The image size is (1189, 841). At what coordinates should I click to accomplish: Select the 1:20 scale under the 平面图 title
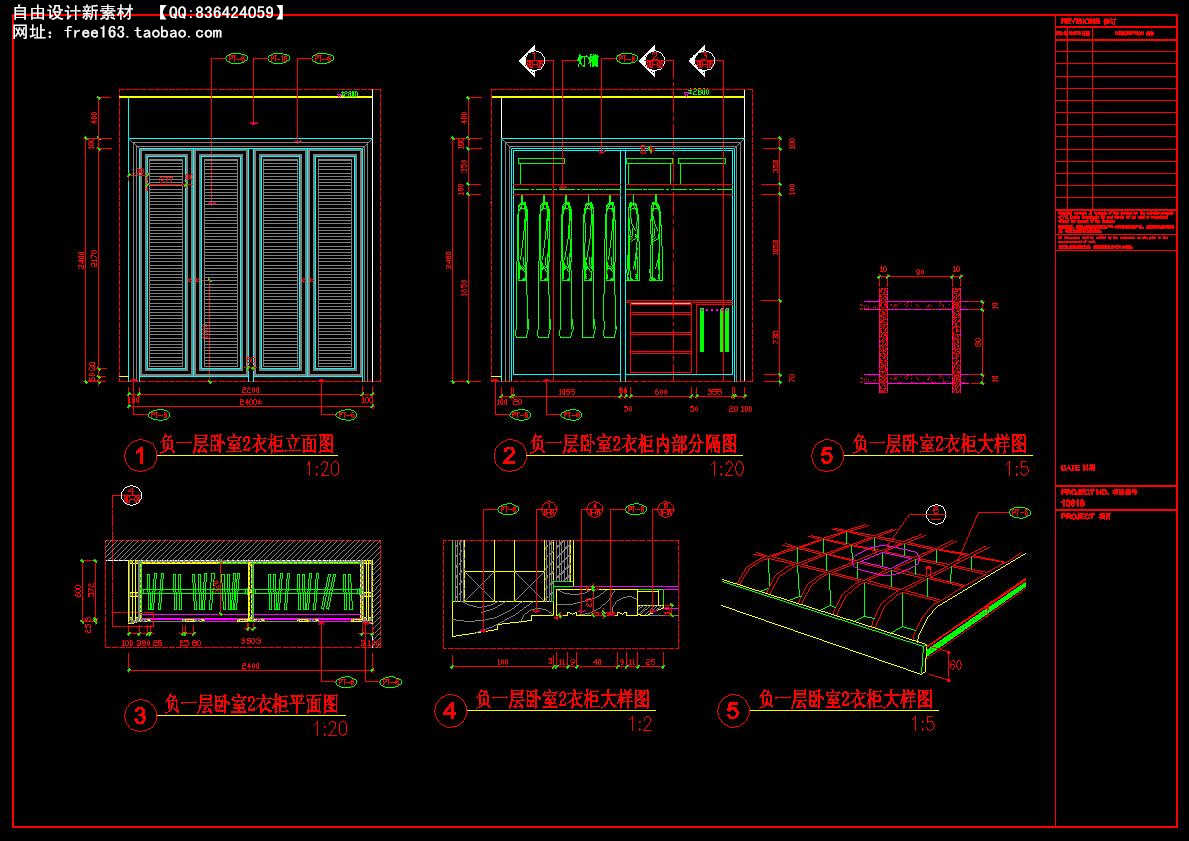(331, 729)
